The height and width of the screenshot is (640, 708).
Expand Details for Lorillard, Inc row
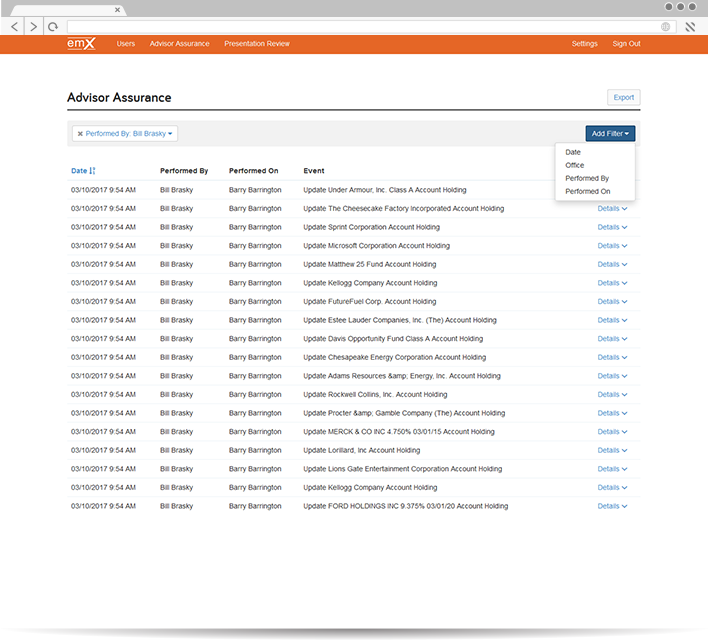tap(612, 450)
